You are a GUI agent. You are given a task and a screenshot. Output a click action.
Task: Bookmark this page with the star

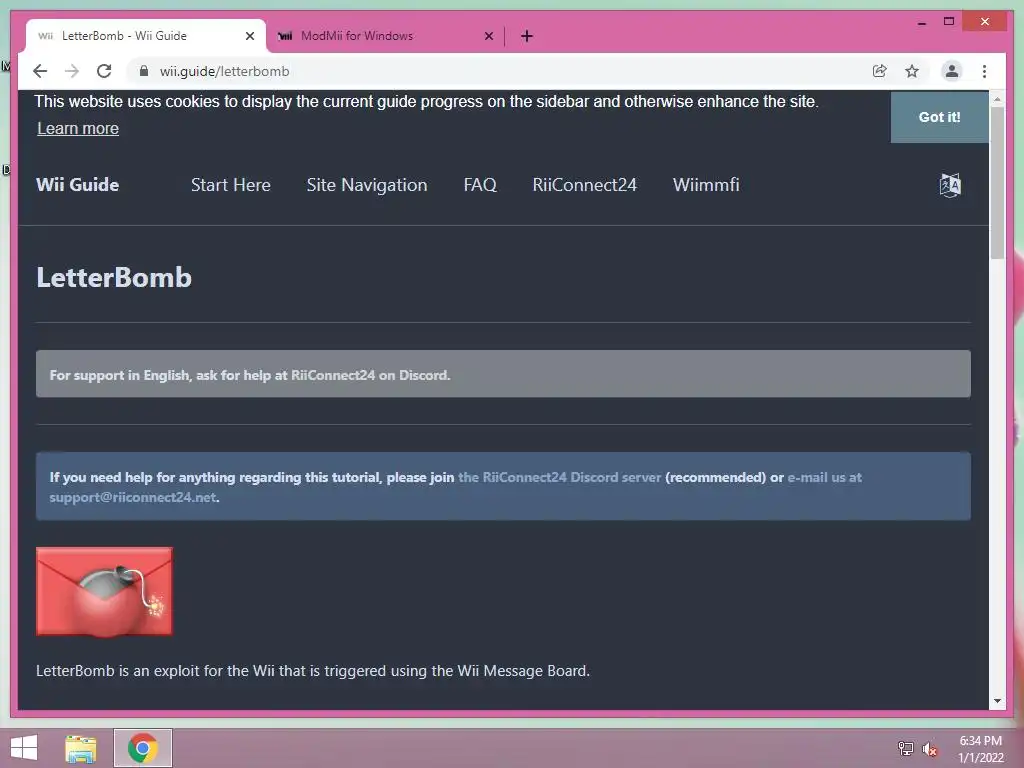912,71
